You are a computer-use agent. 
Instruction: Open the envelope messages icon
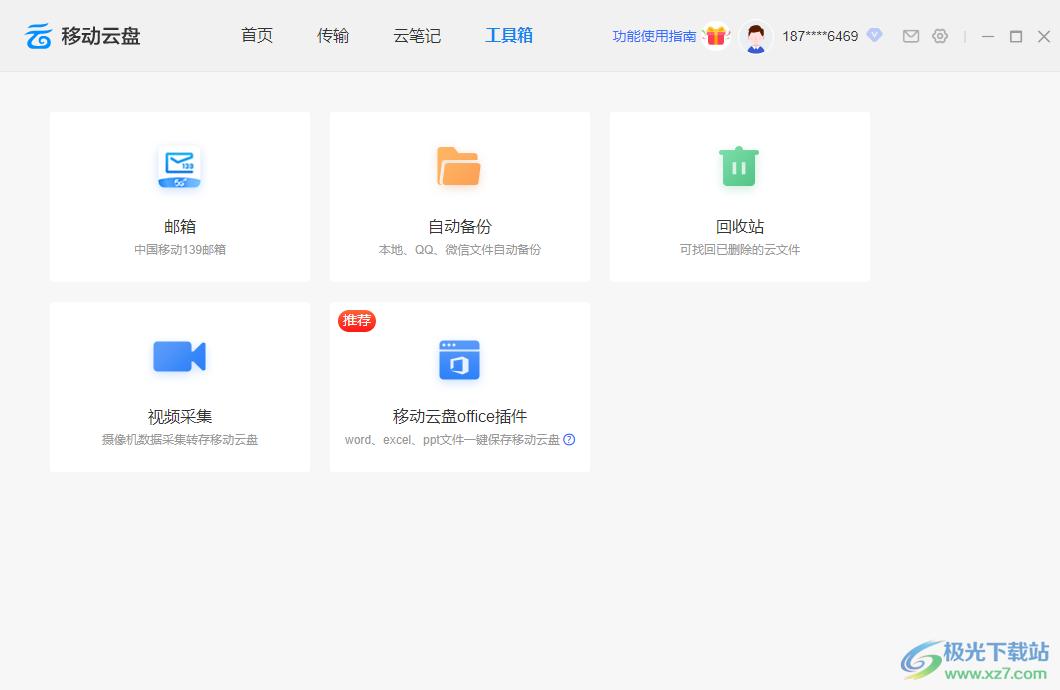(x=911, y=36)
